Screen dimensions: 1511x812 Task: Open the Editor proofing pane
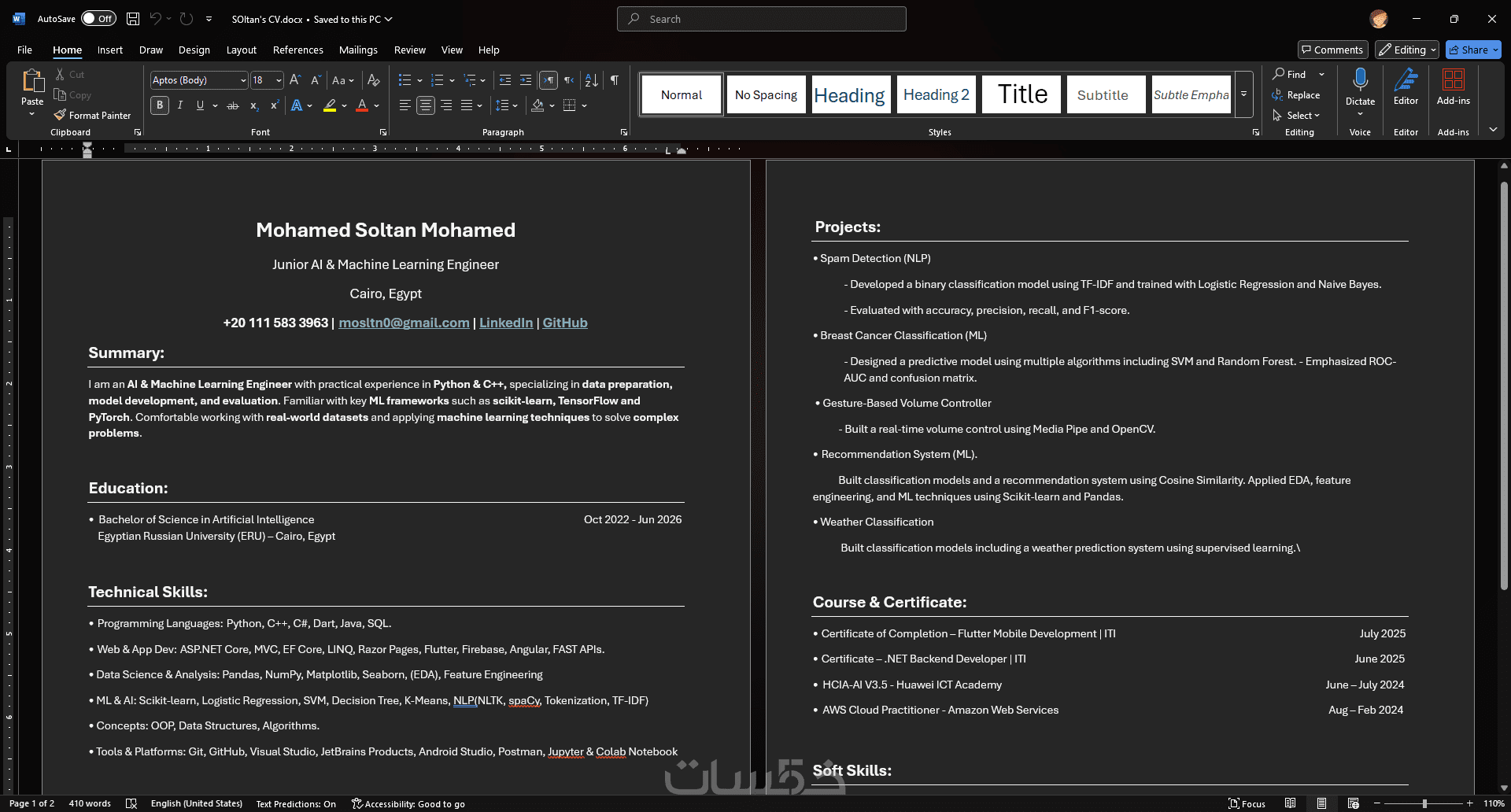click(x=1406, y=87)
